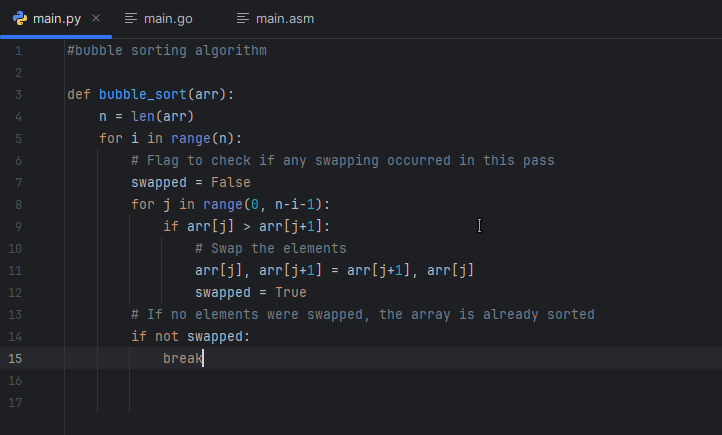Click the 'swapped = False' statement

[190, 182]
